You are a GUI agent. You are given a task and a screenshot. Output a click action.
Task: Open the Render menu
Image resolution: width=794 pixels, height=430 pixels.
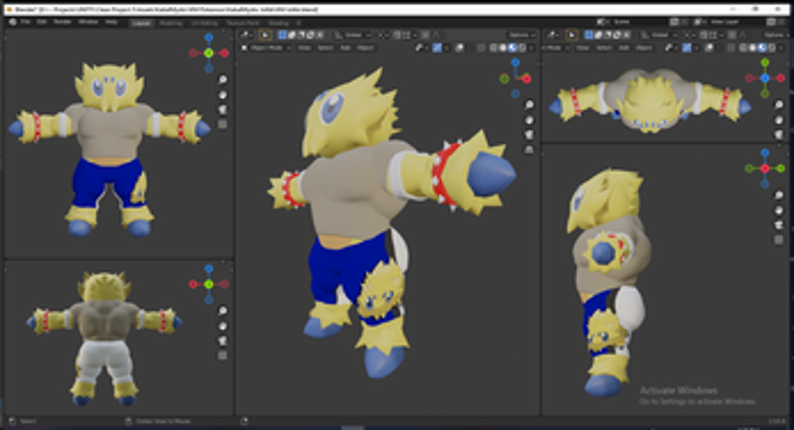[62, 22]
